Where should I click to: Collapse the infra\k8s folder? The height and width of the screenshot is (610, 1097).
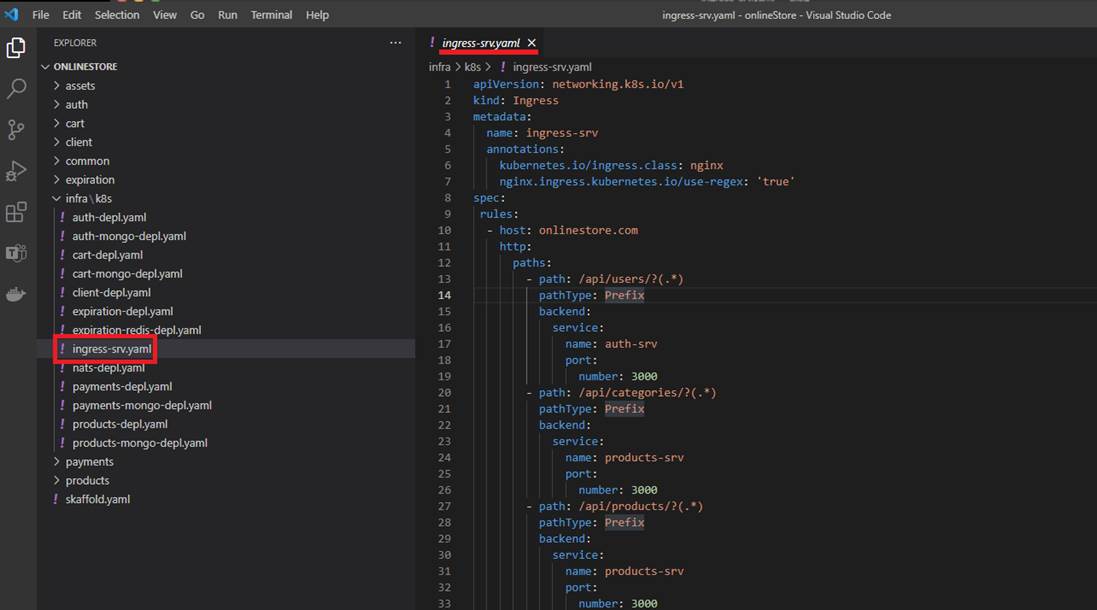(x=88, y=199)
